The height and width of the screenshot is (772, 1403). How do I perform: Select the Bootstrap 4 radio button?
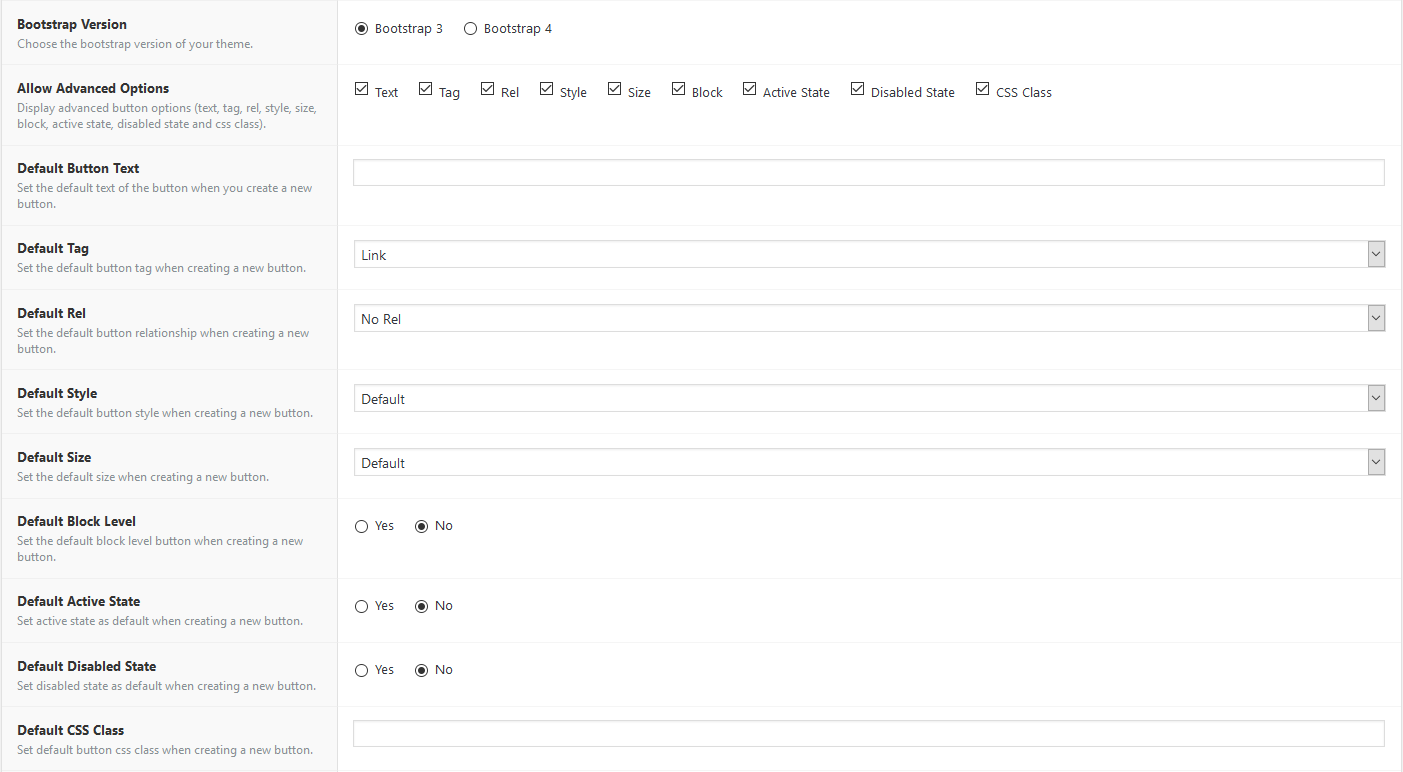click(x=470, y=29)
